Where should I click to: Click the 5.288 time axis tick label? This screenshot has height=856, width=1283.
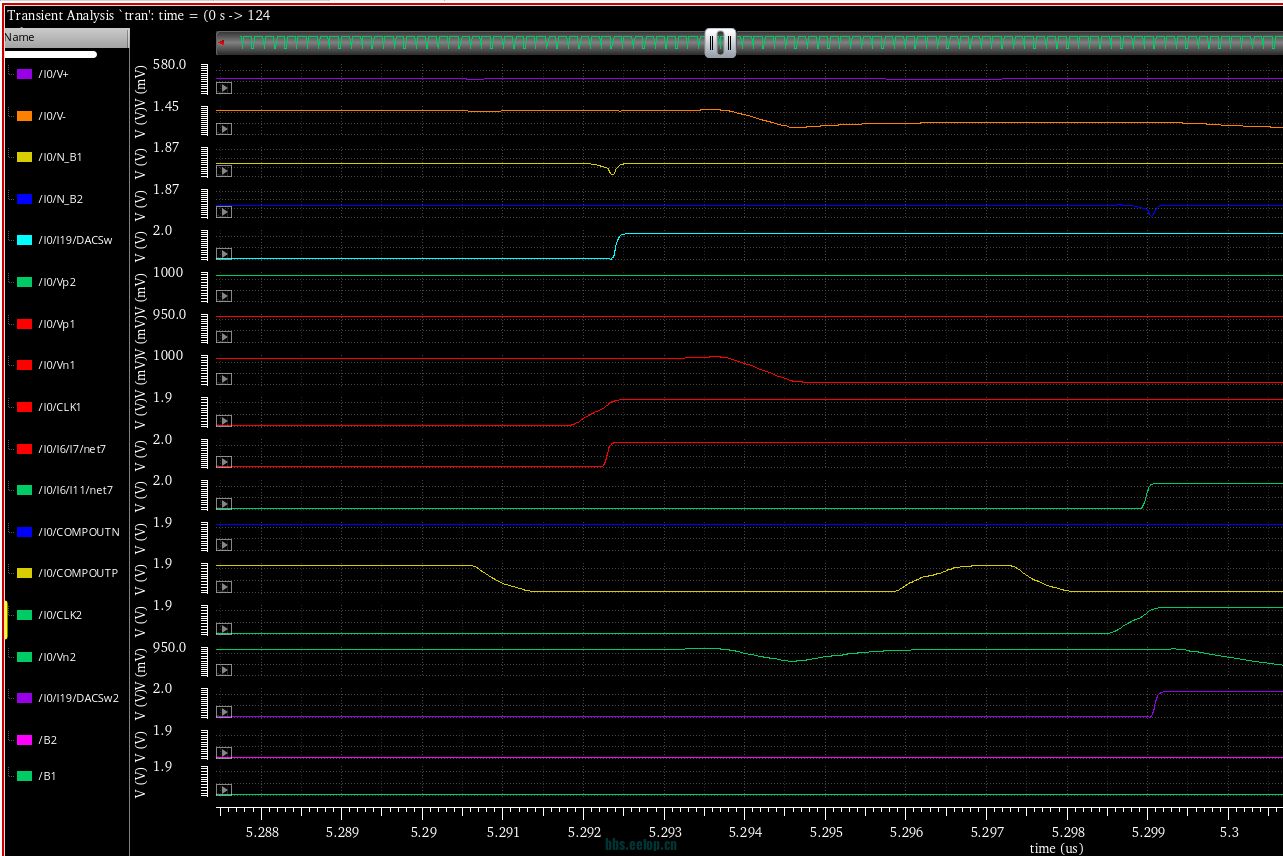tap(261, 832)
